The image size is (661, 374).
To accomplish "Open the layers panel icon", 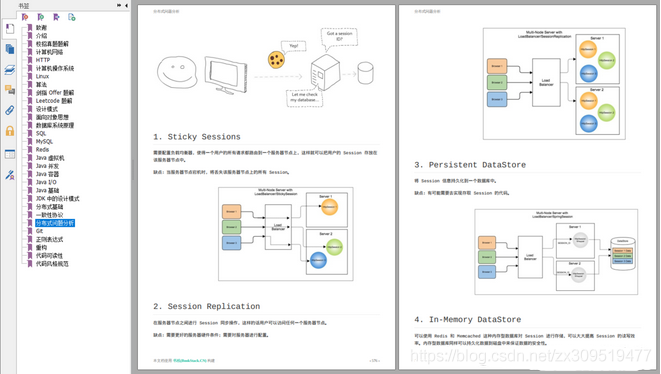I will (10, 70).
